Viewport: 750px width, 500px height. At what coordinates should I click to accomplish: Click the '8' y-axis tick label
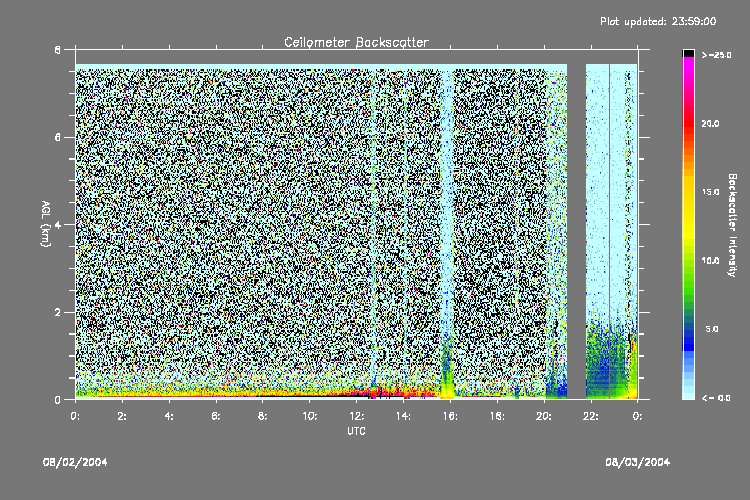(x=58, y=50)
